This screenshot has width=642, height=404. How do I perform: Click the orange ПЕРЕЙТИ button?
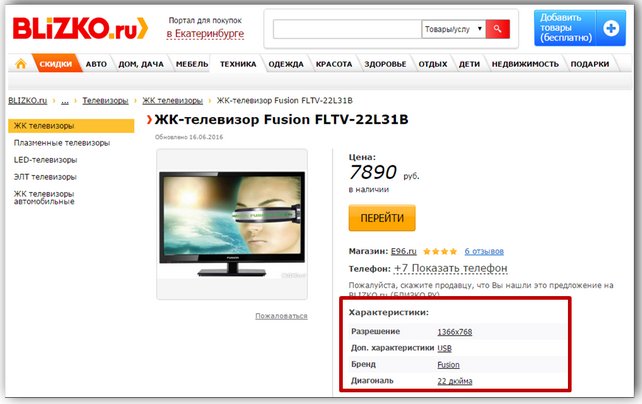[x=382, y=218]
